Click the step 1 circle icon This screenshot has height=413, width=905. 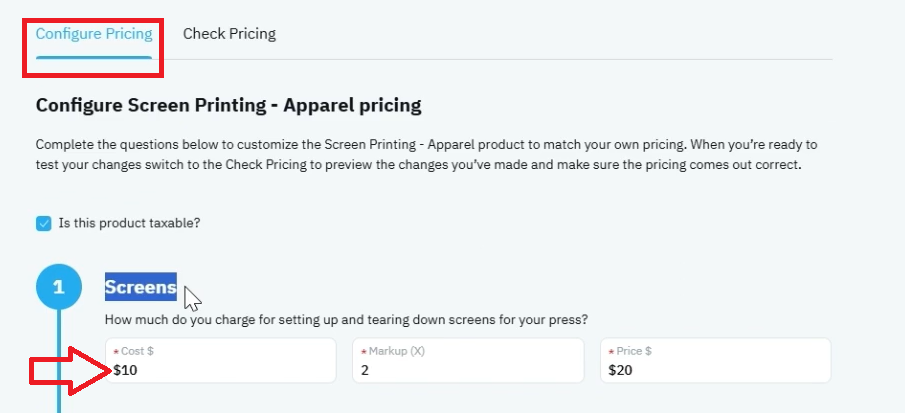click(59, 287)
